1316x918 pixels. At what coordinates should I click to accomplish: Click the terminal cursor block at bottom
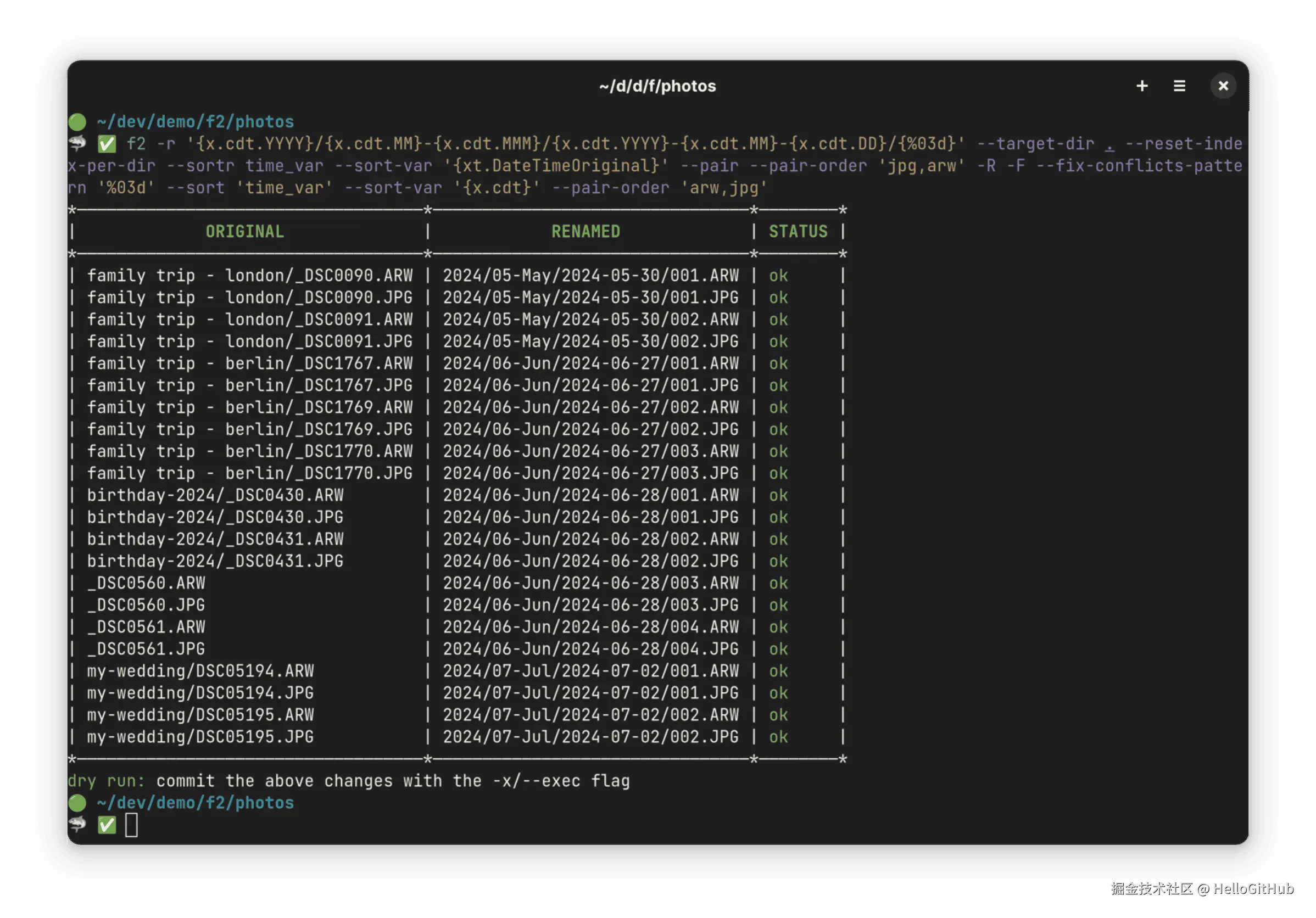pyautogui.click(x=131, y=825)
